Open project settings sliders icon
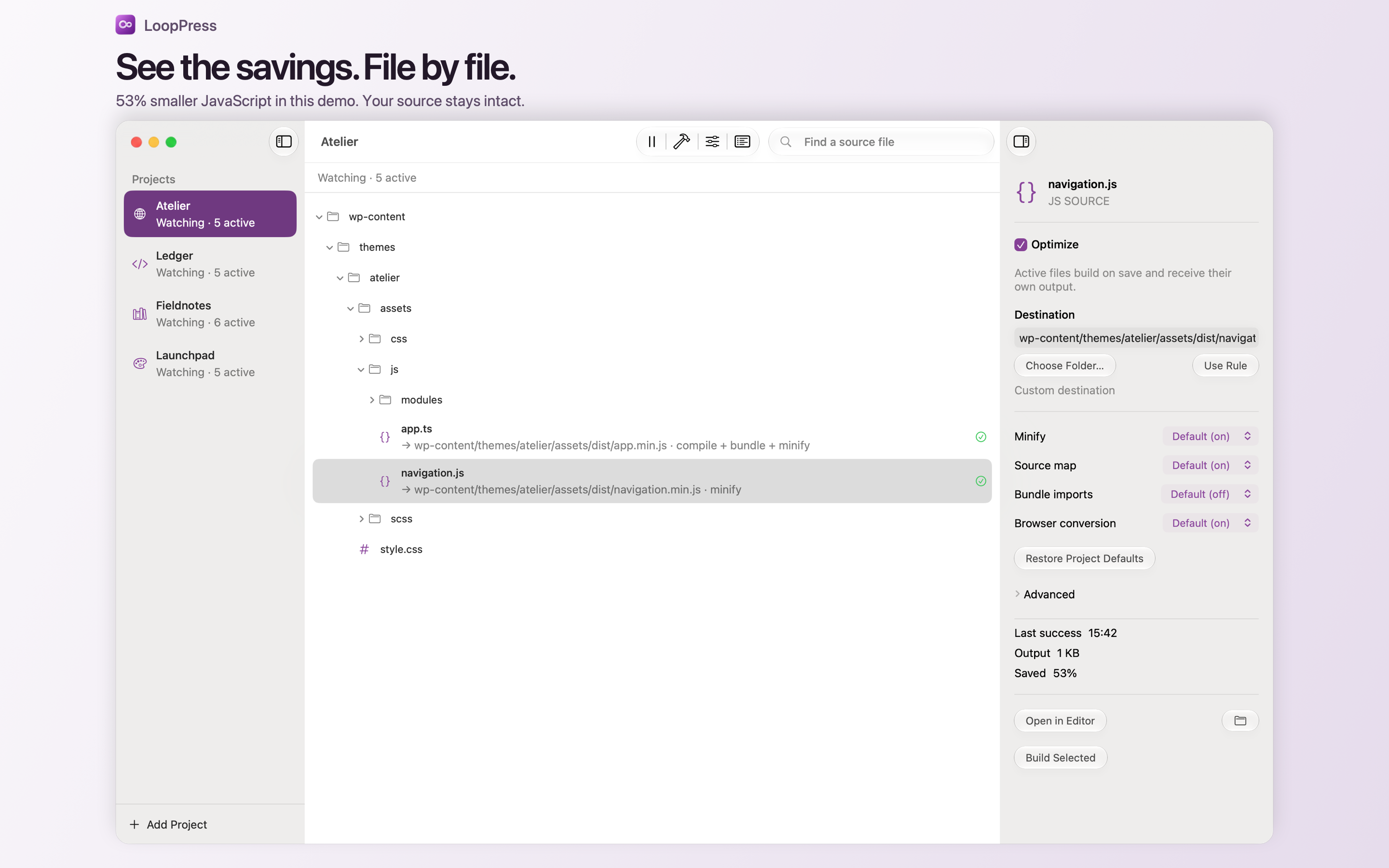 point(712,142)
